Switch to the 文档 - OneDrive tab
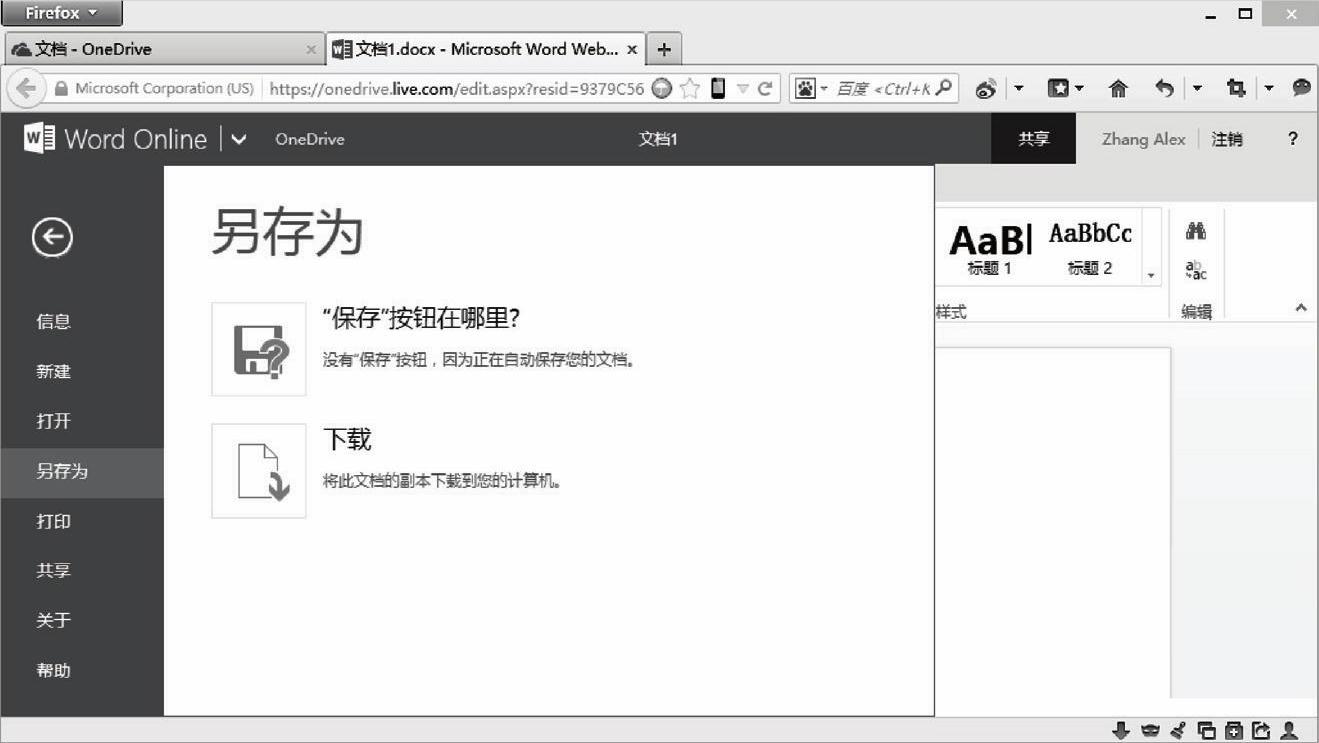This screenshot has height=743, width=1319. pos(163,49)
